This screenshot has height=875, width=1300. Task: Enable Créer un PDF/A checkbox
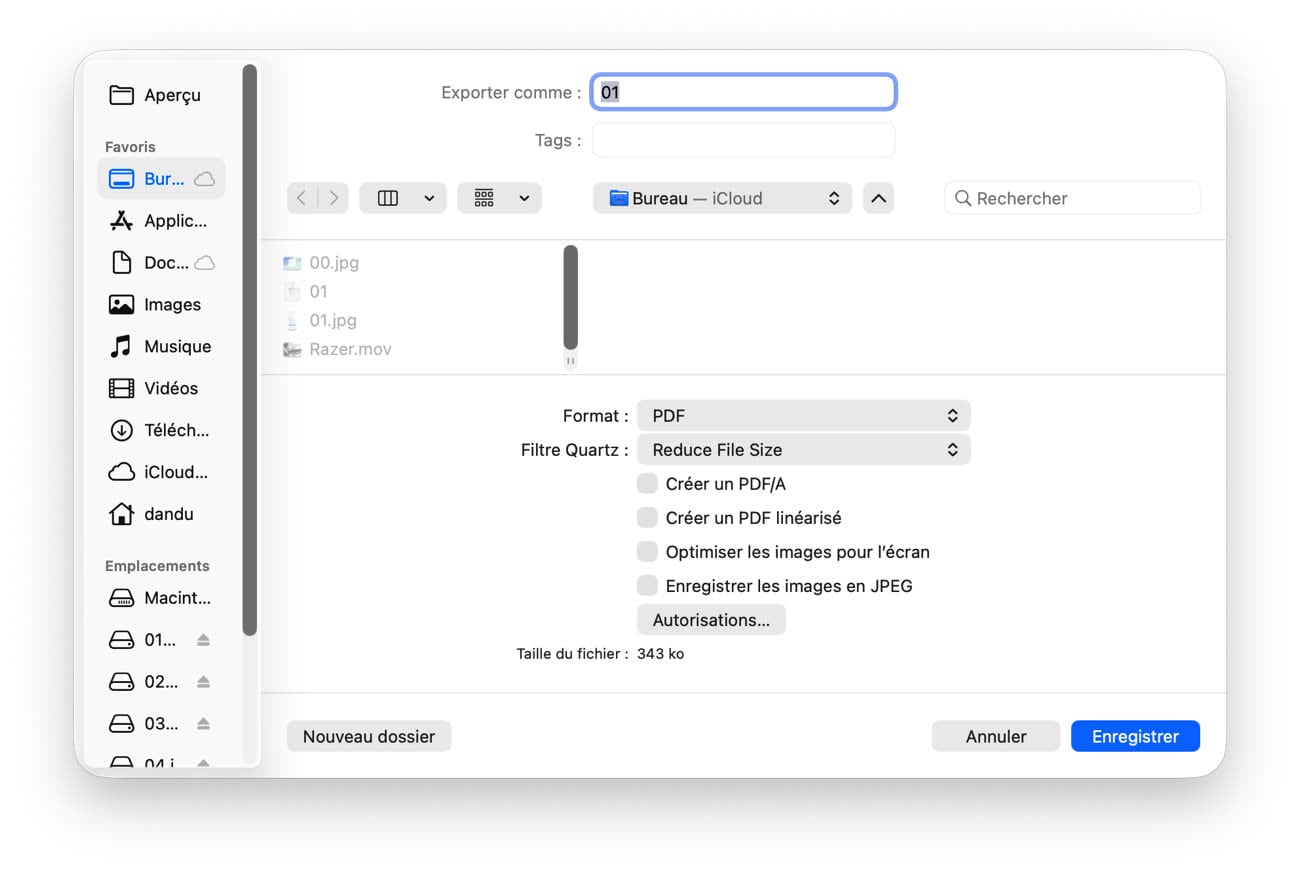pyautogui.click(x=648, y=484)
